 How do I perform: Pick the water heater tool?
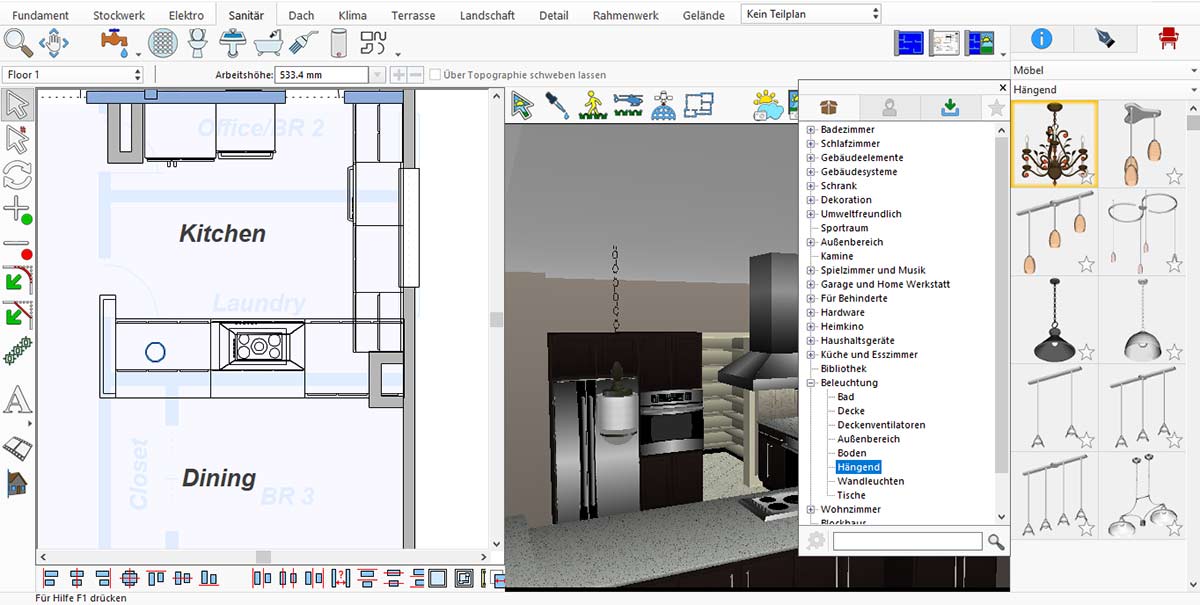coord(338,42)
